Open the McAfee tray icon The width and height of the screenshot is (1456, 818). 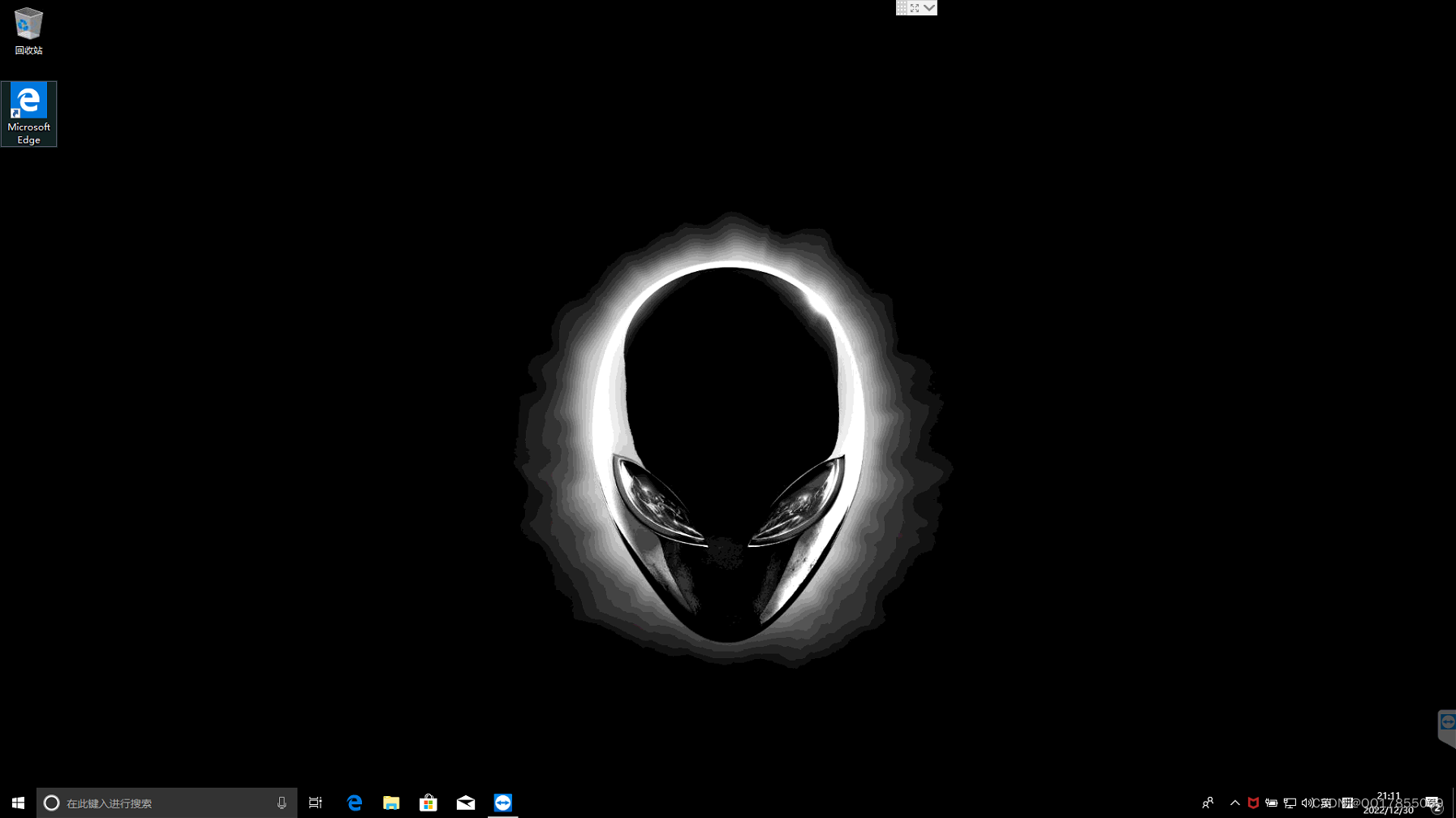click(x=1253, y=803)
